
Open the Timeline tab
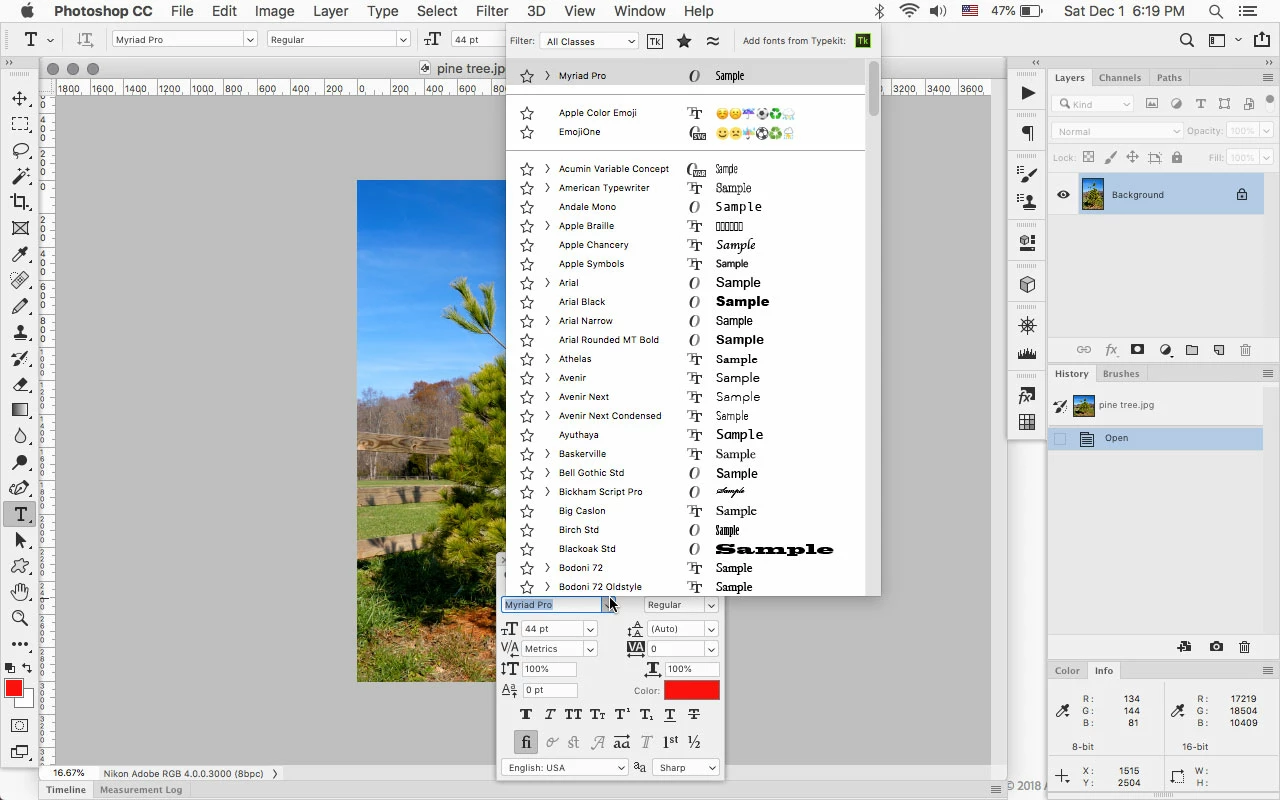tap(66, 790)
